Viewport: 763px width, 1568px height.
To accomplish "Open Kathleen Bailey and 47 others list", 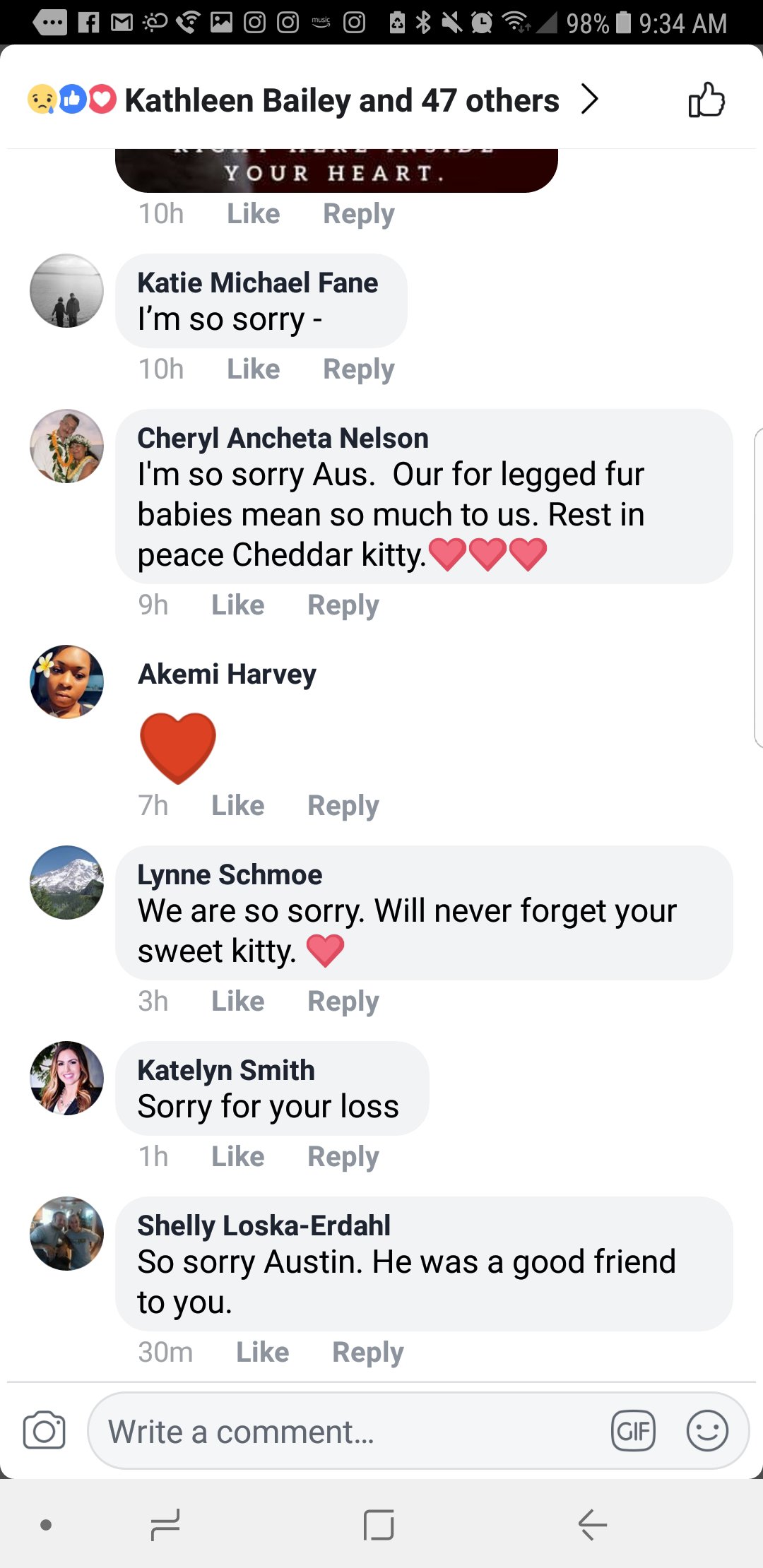I will 342,100.
